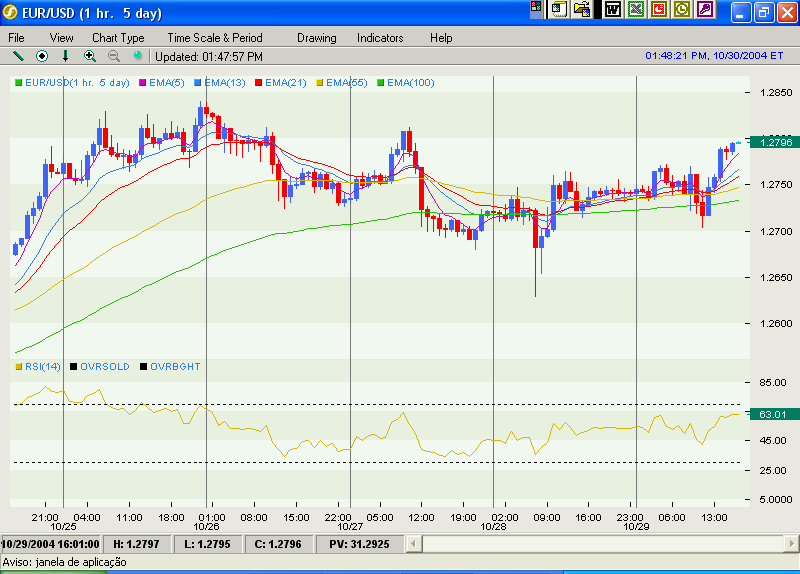The width and height of the screenshot is (800, 574).
Task: Expand the Time Scale & Period menu
Action: (214, 38)
